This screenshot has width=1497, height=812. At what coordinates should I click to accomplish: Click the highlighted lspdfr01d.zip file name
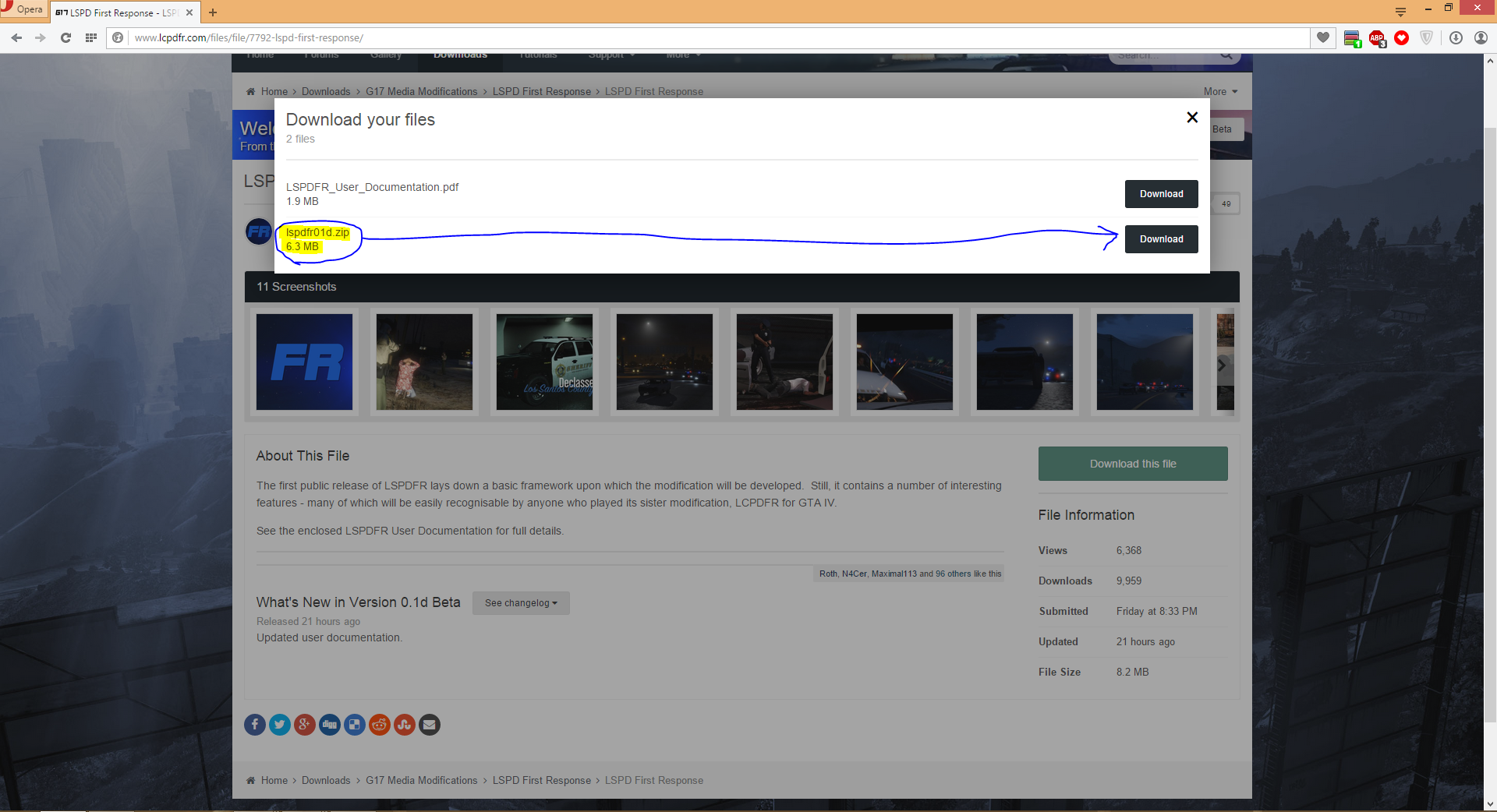[317, 232]
